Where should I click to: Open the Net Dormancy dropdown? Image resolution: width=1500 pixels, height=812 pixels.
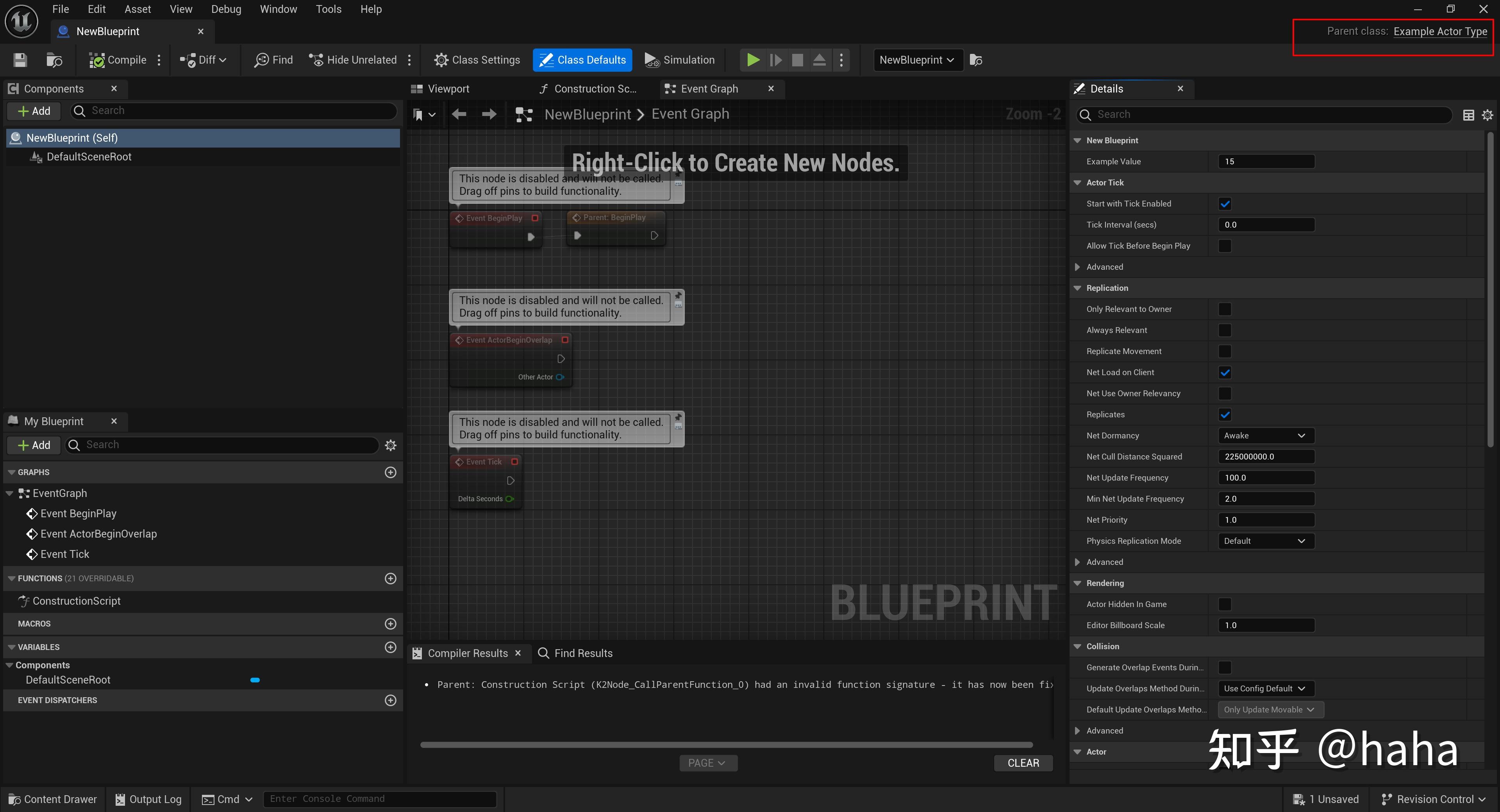[1265, 435]
